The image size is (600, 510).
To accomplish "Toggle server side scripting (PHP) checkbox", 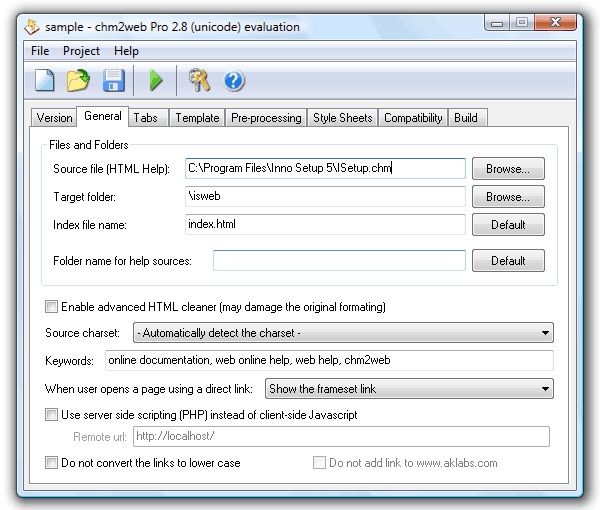I will [x=51, y=414].
